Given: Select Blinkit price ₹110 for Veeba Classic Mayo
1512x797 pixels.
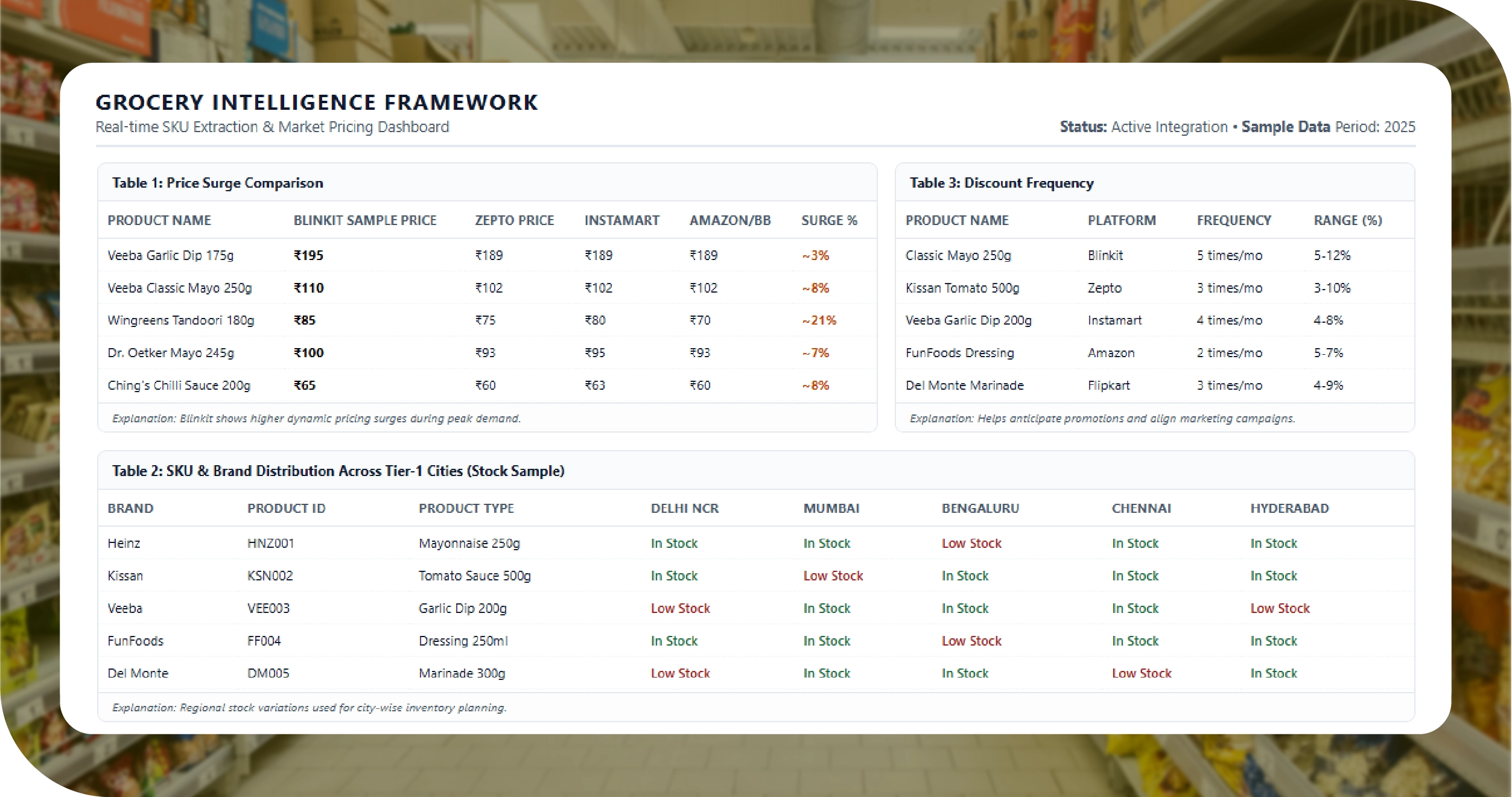Looking at the screenshot, I should (308, 288).
